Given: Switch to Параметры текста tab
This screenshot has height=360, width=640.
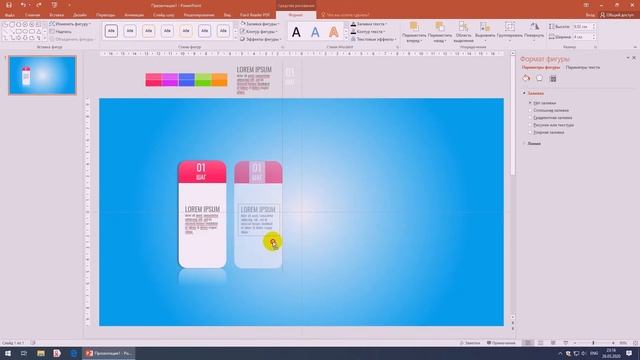Looking at the screenshot, I should [582, 67].
